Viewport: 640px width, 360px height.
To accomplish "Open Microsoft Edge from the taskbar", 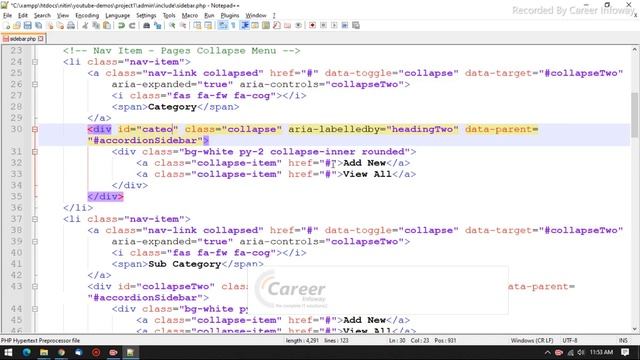I will (27, 352).
